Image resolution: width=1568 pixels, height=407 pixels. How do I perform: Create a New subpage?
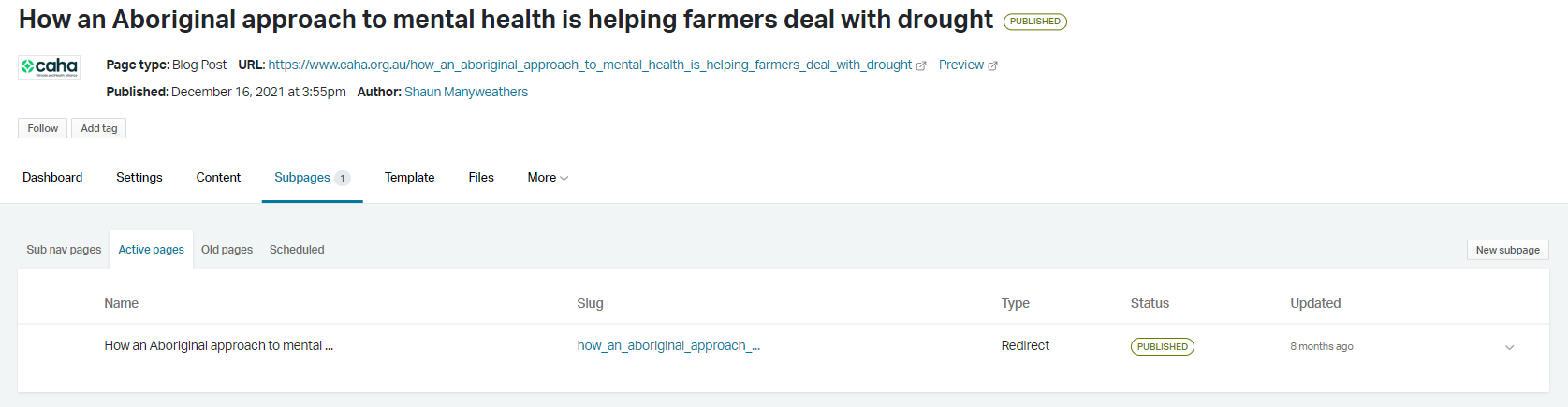tap(1507, 250)
